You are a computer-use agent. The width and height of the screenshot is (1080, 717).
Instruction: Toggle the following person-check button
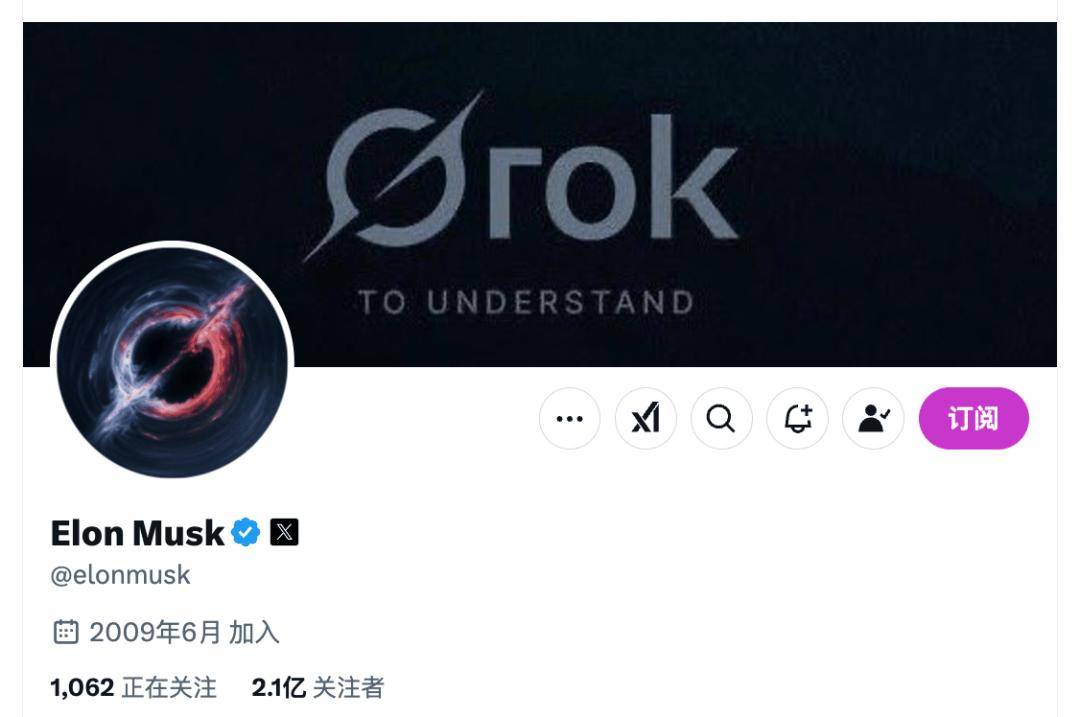873,418
